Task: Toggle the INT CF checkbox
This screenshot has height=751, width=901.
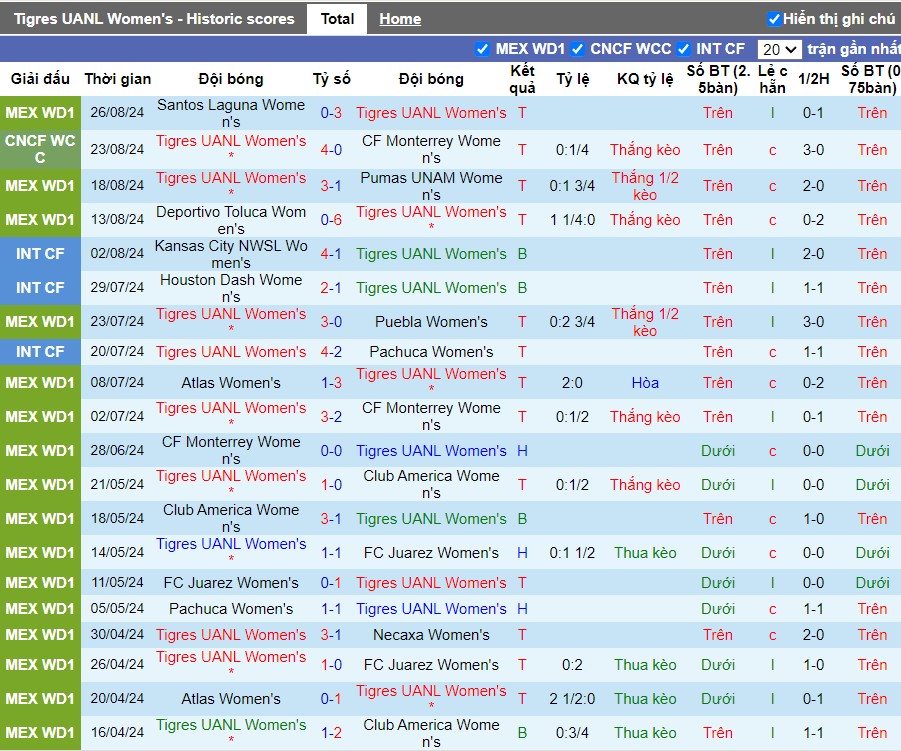Action: tap(683, 49)
